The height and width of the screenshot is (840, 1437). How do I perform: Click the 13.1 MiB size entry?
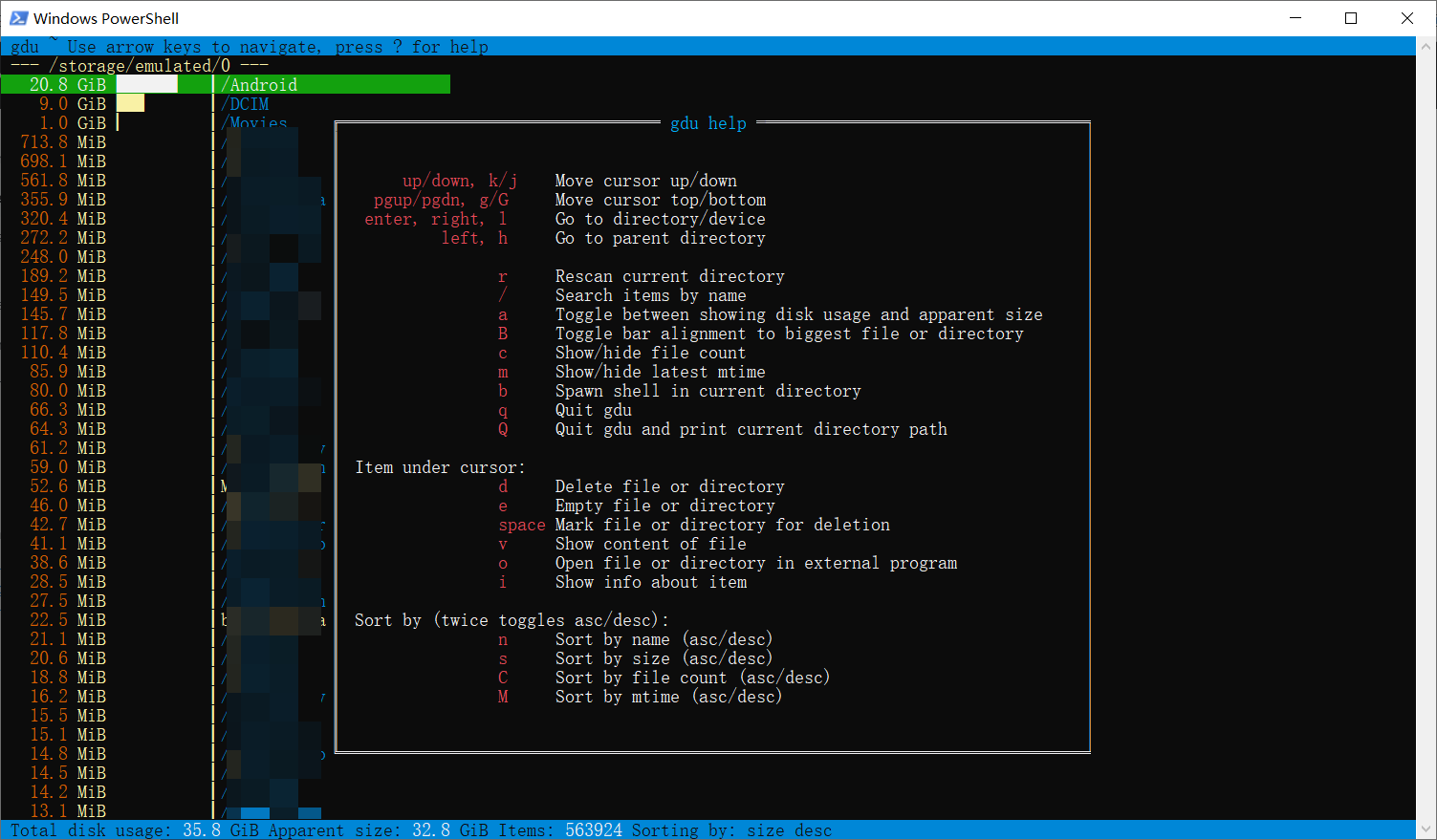coord(68,811)
